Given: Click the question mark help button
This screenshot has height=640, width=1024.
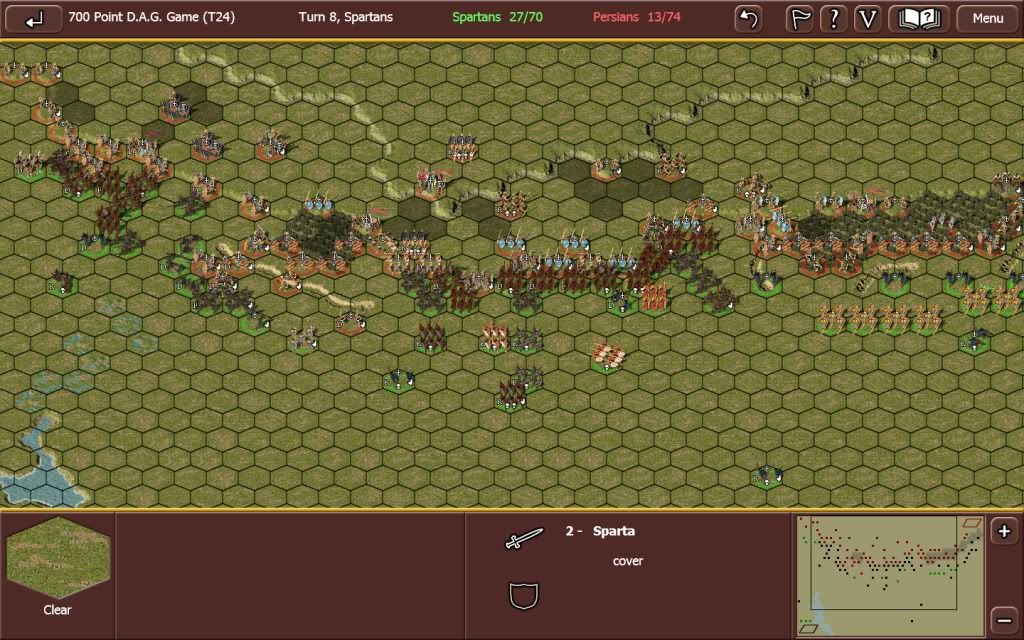Looking at the screenshot, I should tap(833, 19).
